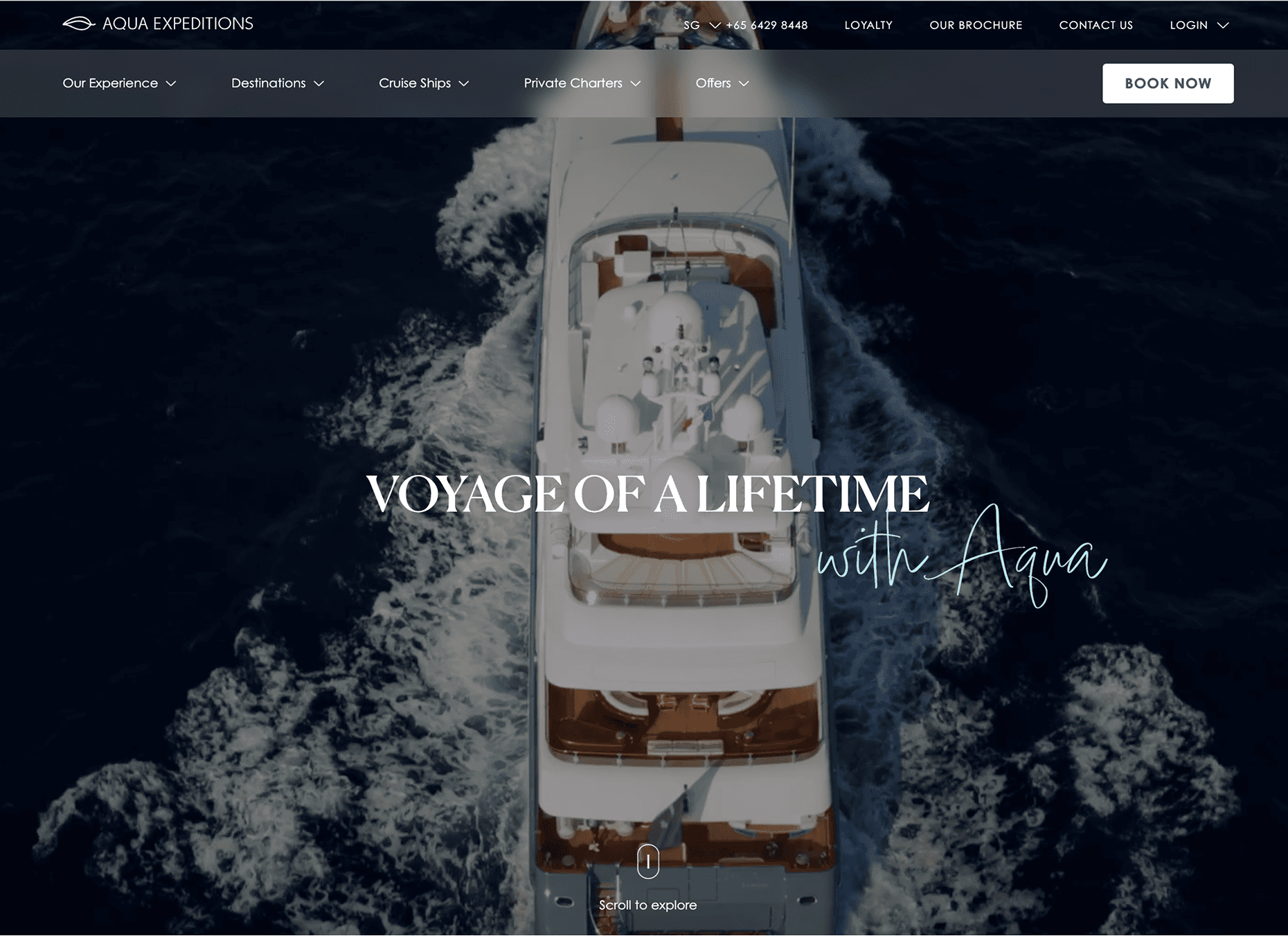Click the arrow beside Offers
1288x936 pixels.
[x=744, y=84]
